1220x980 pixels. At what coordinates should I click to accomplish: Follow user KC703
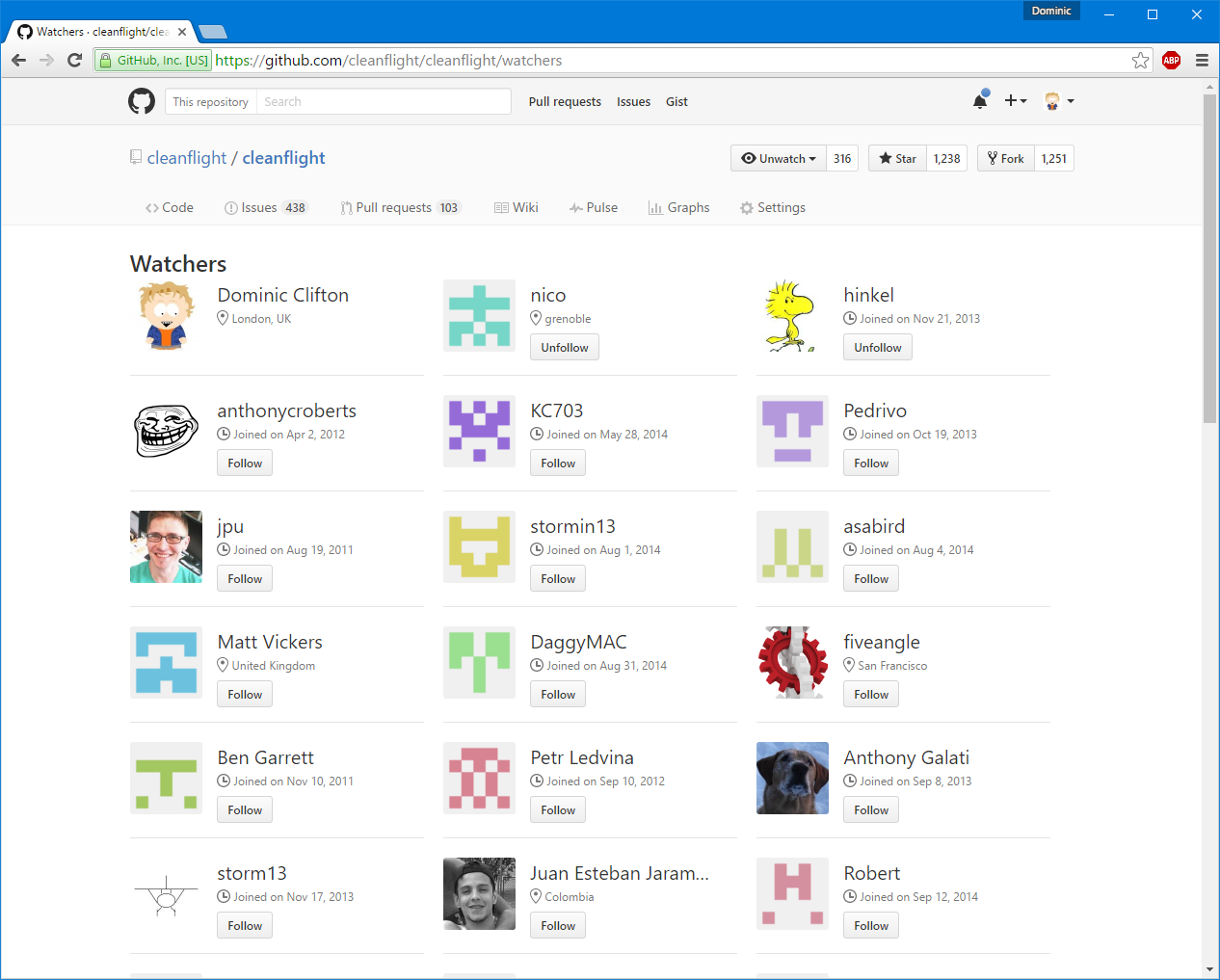[x=558, y=464]
